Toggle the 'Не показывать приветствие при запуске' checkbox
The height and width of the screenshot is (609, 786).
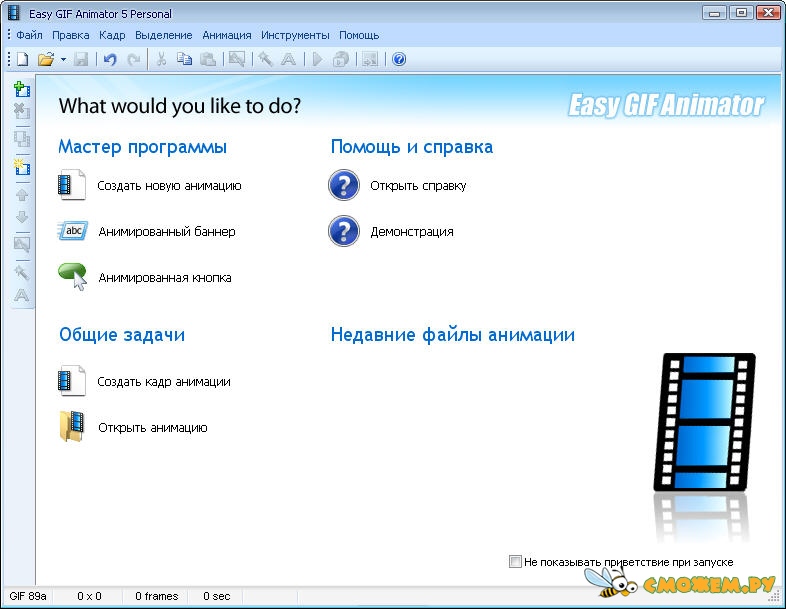515,561
